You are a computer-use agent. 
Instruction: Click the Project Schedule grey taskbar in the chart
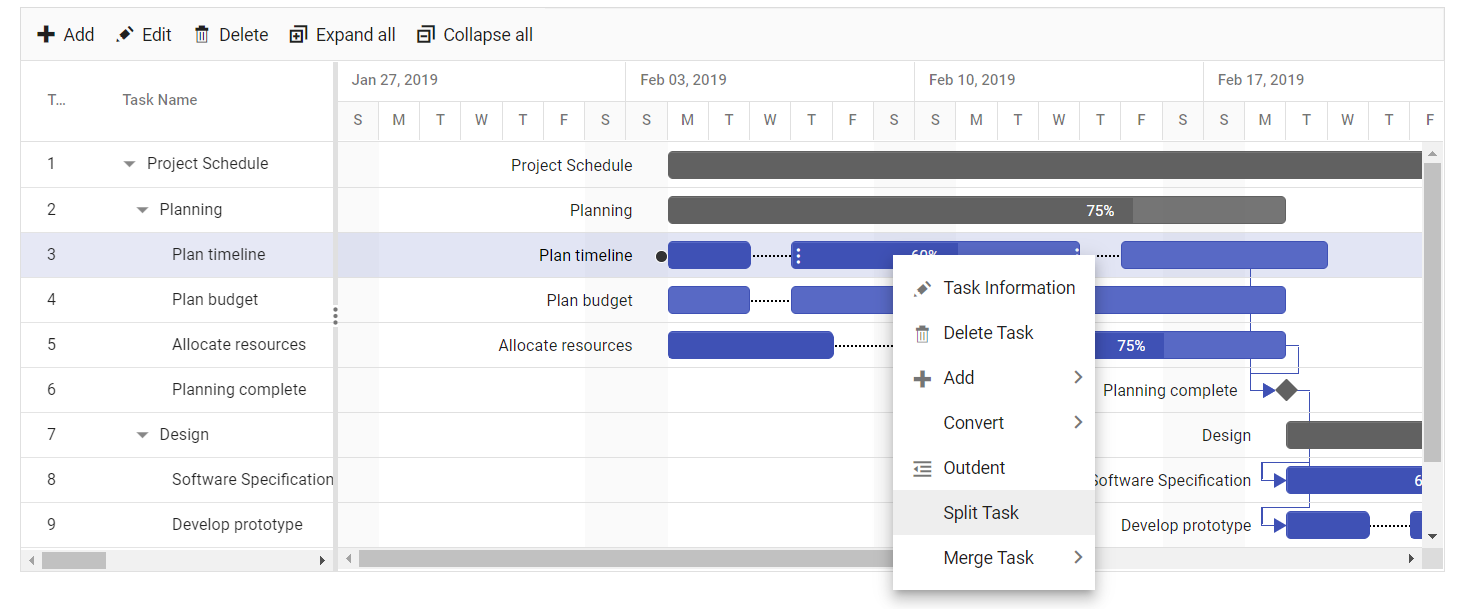click(1045, 165)
